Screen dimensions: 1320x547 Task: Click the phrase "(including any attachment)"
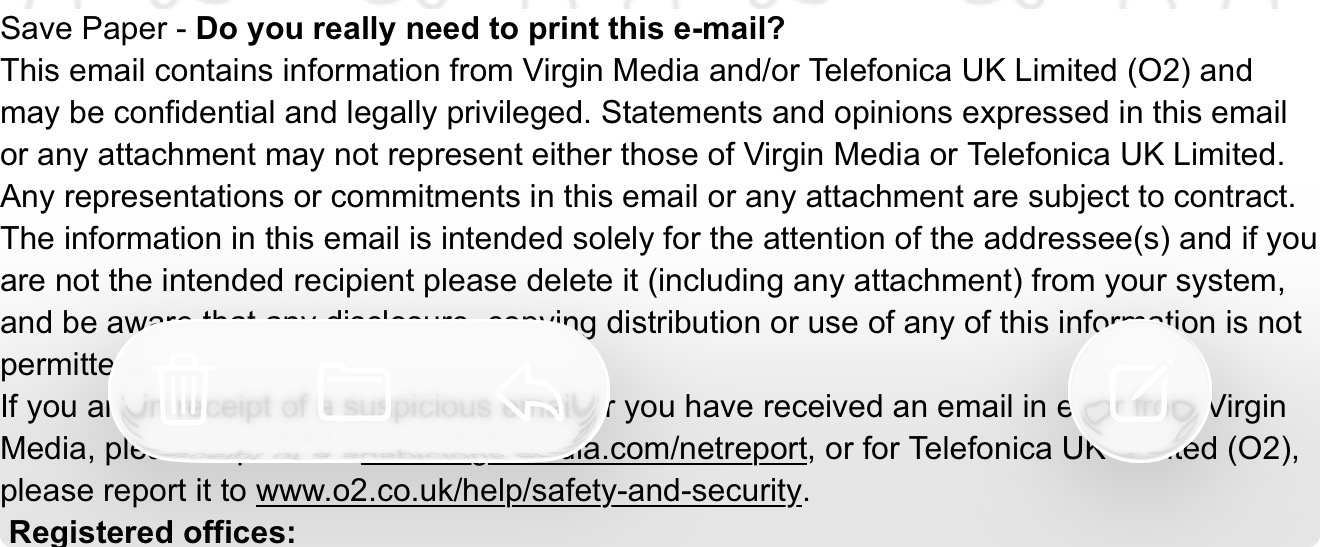pos(835,280)
